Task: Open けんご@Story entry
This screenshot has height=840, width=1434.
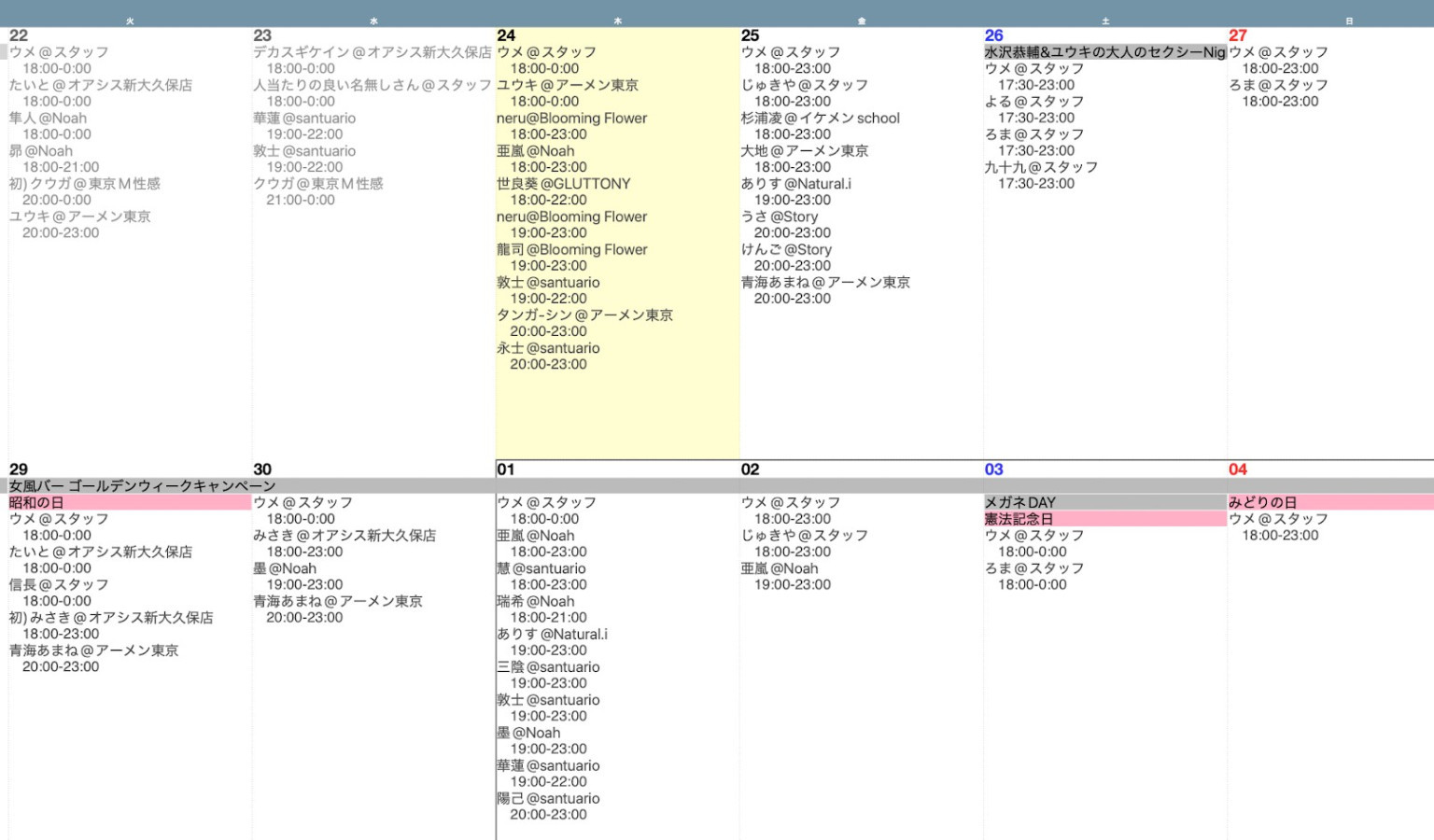Action: 786,249
